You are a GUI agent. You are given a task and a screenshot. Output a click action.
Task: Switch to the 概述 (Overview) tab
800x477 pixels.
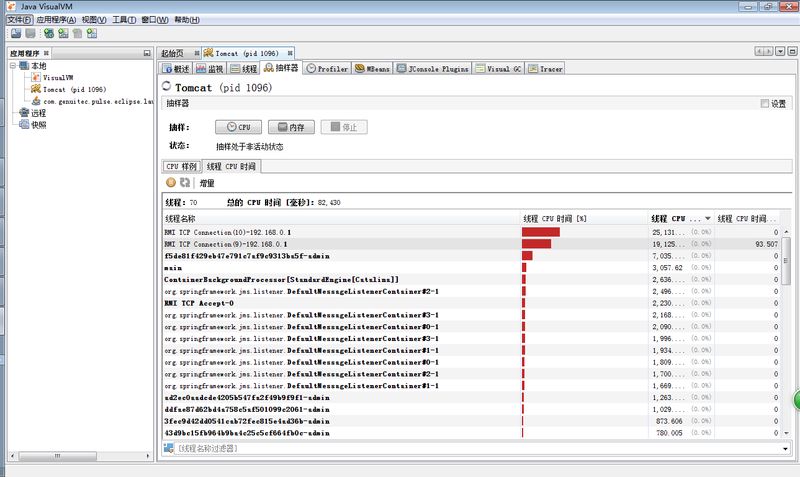pyautogui.click(x=176, y=68)
